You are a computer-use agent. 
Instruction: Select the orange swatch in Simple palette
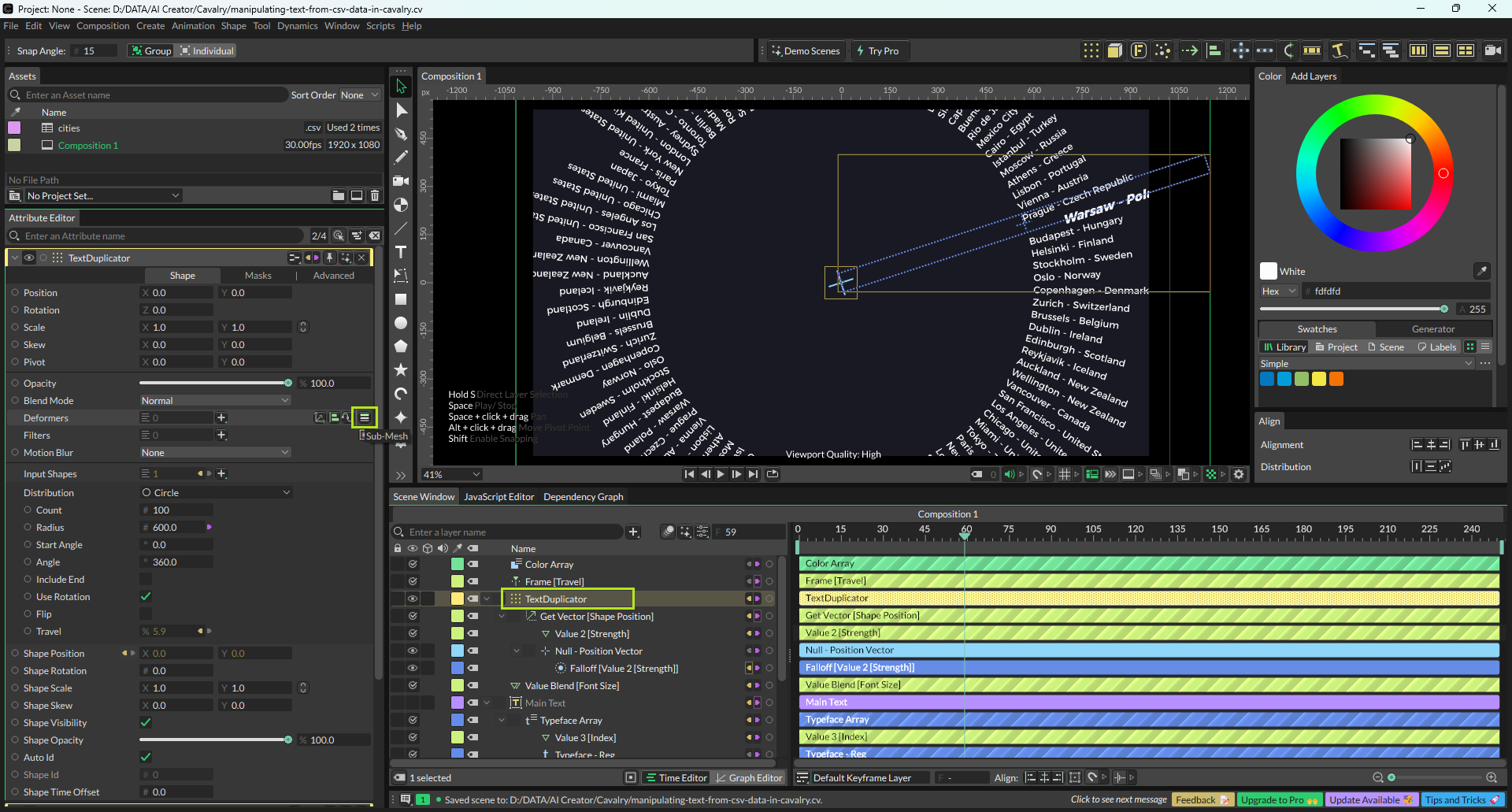(1336, 379)
